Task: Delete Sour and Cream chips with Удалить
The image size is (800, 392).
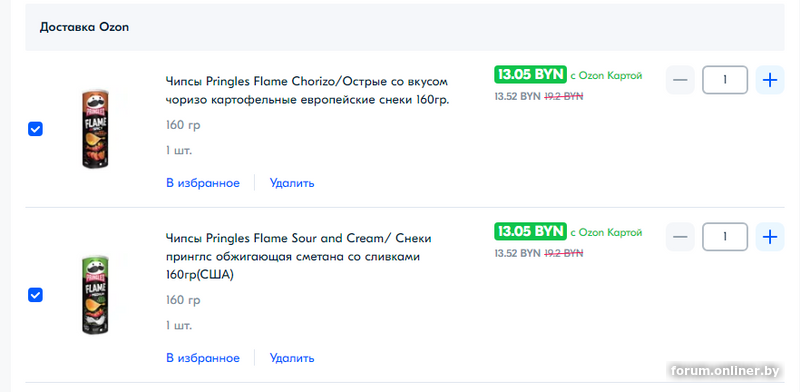Action: coord(292,358)
